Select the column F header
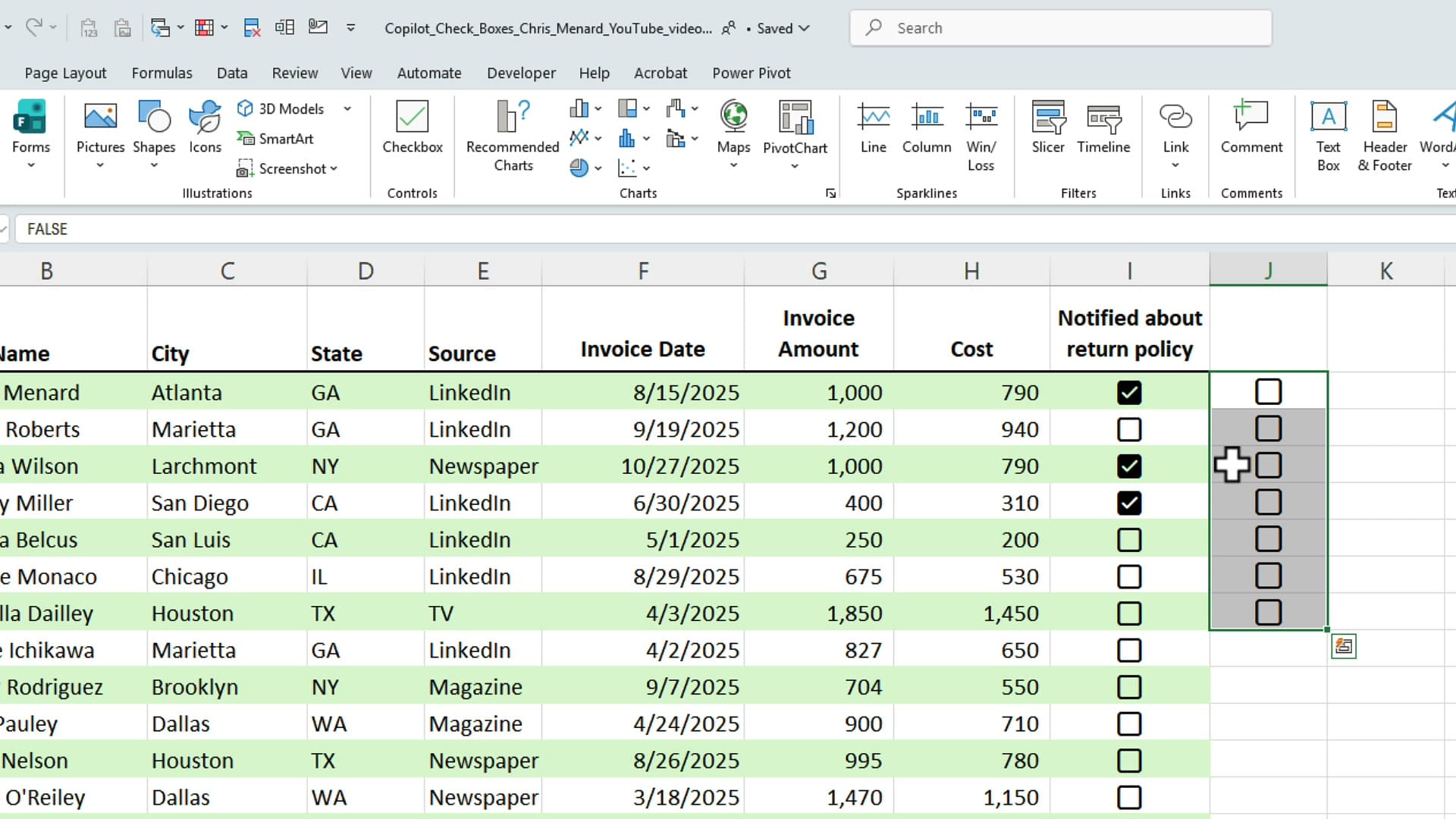Image resolution: width=1456 pixels, height=819 pixels. (643, 271)
